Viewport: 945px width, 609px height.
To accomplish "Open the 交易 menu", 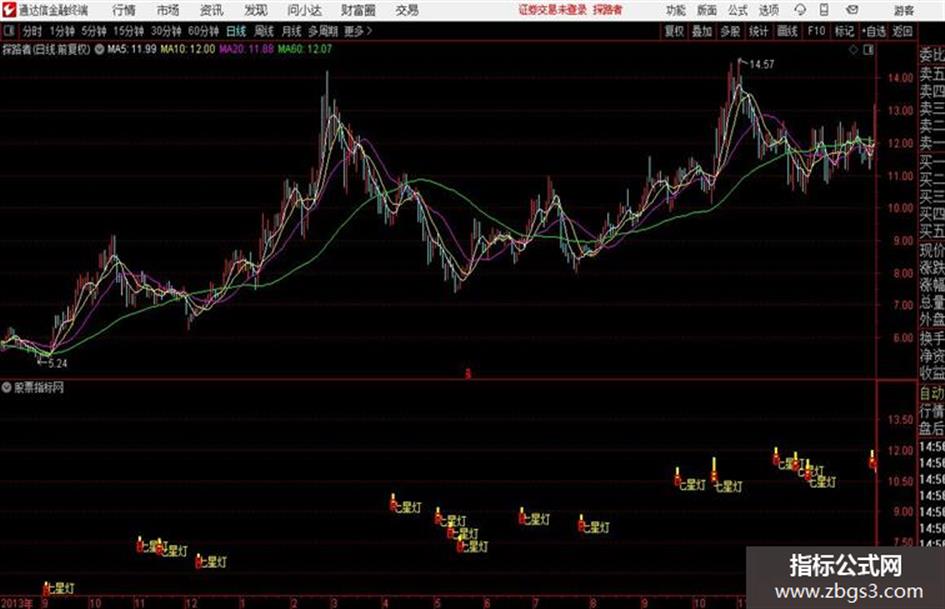I will 407,10.
